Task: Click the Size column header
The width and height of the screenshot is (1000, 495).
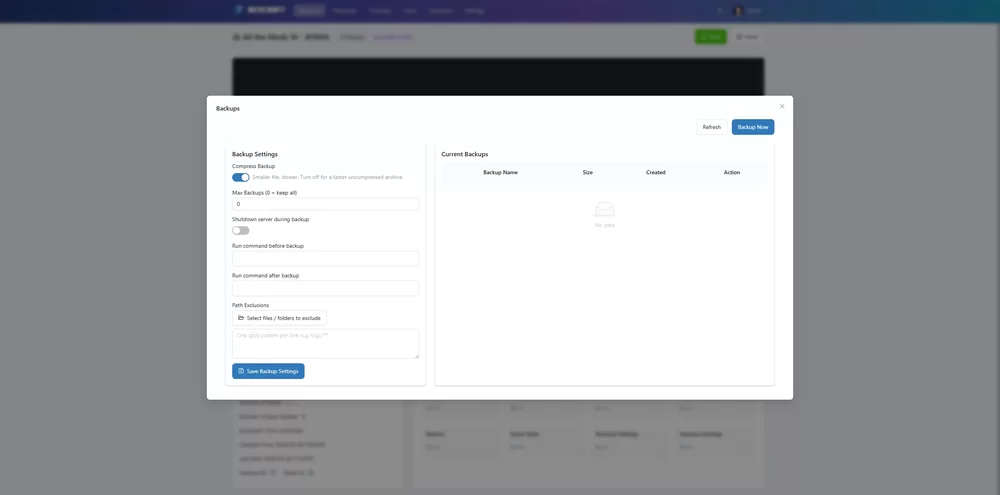Action: pos(587,172)
